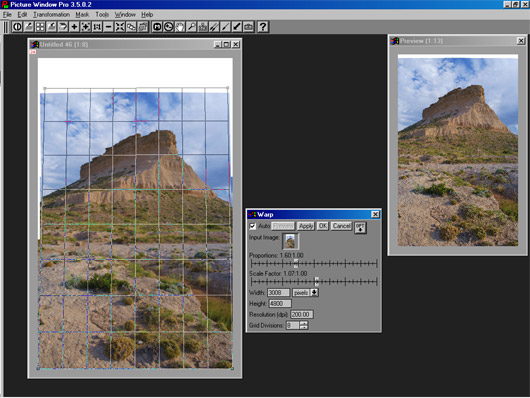Click the stacked windows toolbar icon
The width and height of the screenshot is (530, 398).
[x=143, y=27]
